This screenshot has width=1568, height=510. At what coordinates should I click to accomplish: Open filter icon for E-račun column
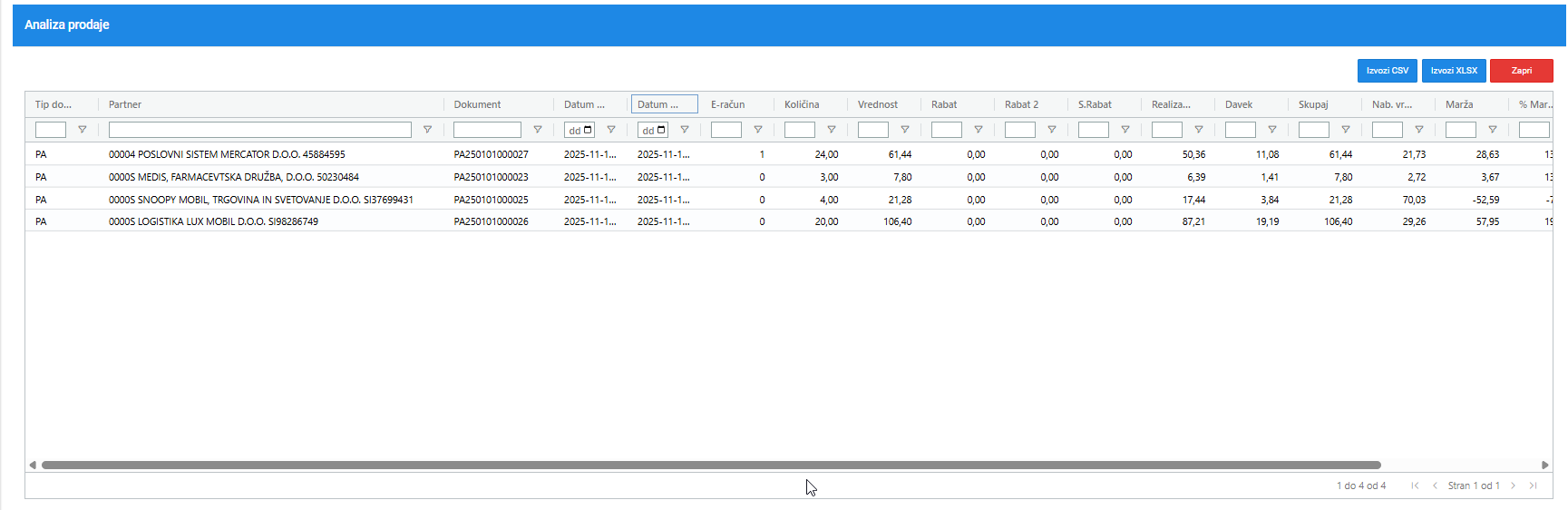[x=758, y=130]
